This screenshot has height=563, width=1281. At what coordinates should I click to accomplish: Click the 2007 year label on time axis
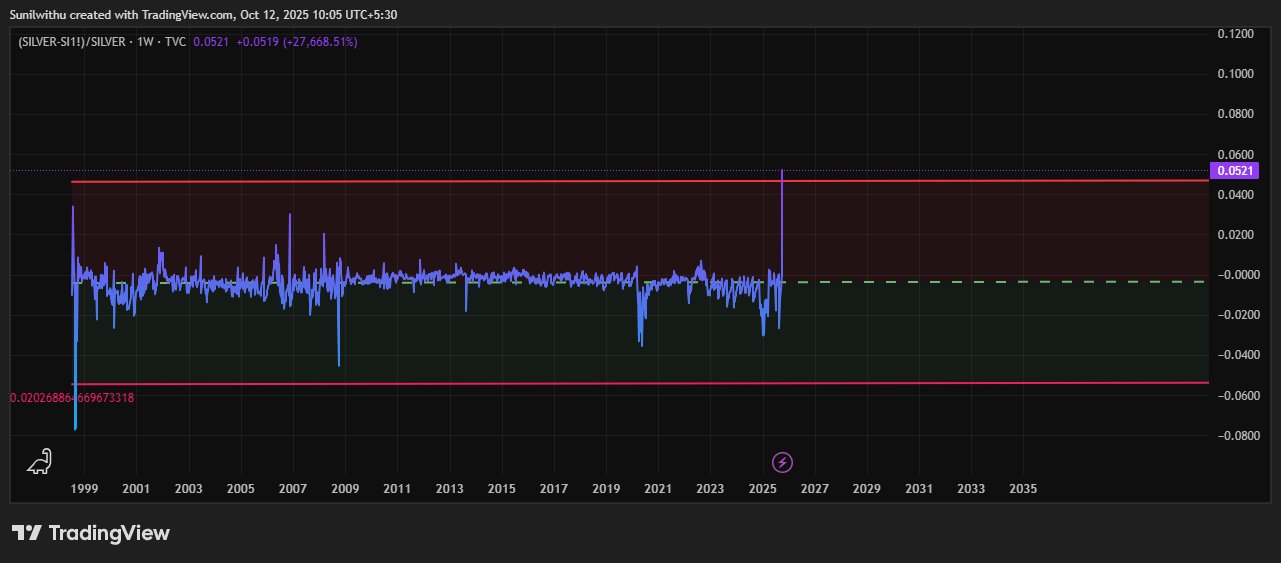[292, 489]
